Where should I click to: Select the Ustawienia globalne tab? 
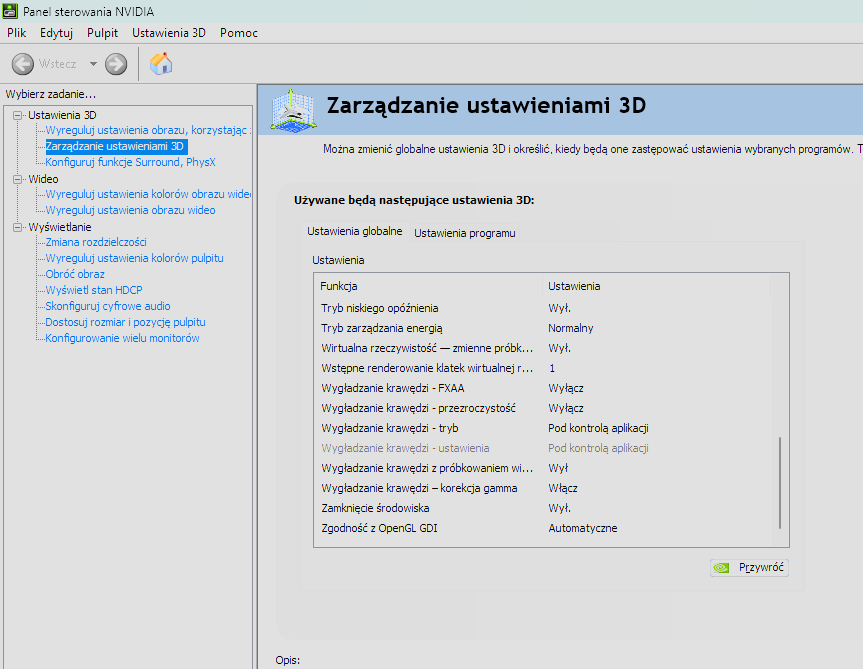(x=354, y=231)
